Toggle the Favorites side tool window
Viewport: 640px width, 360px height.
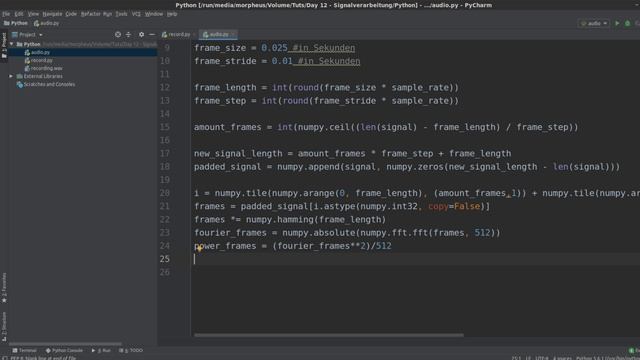click(x=4, y=288)
